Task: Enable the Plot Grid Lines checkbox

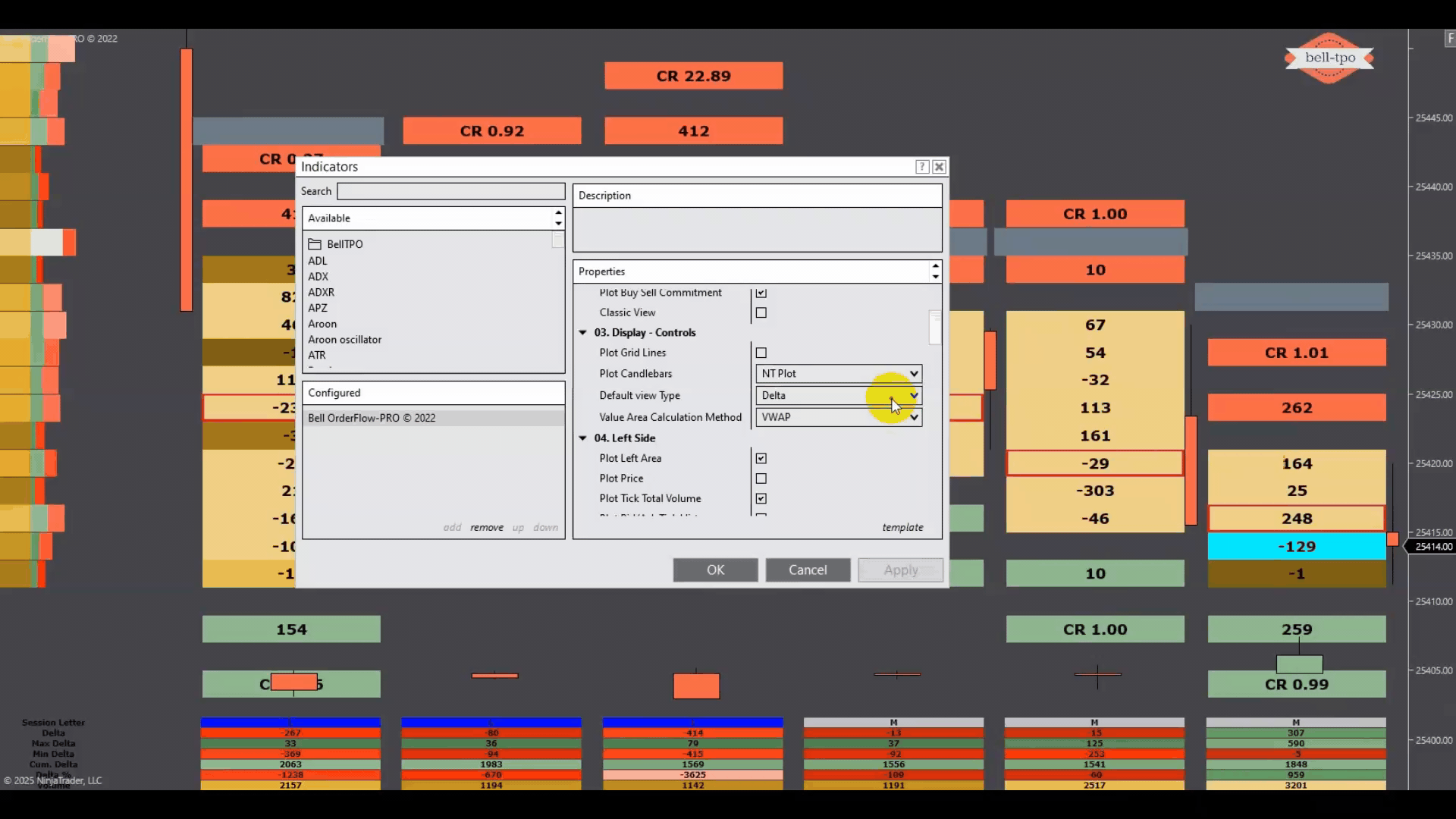Action: click(x=761, y=353)
